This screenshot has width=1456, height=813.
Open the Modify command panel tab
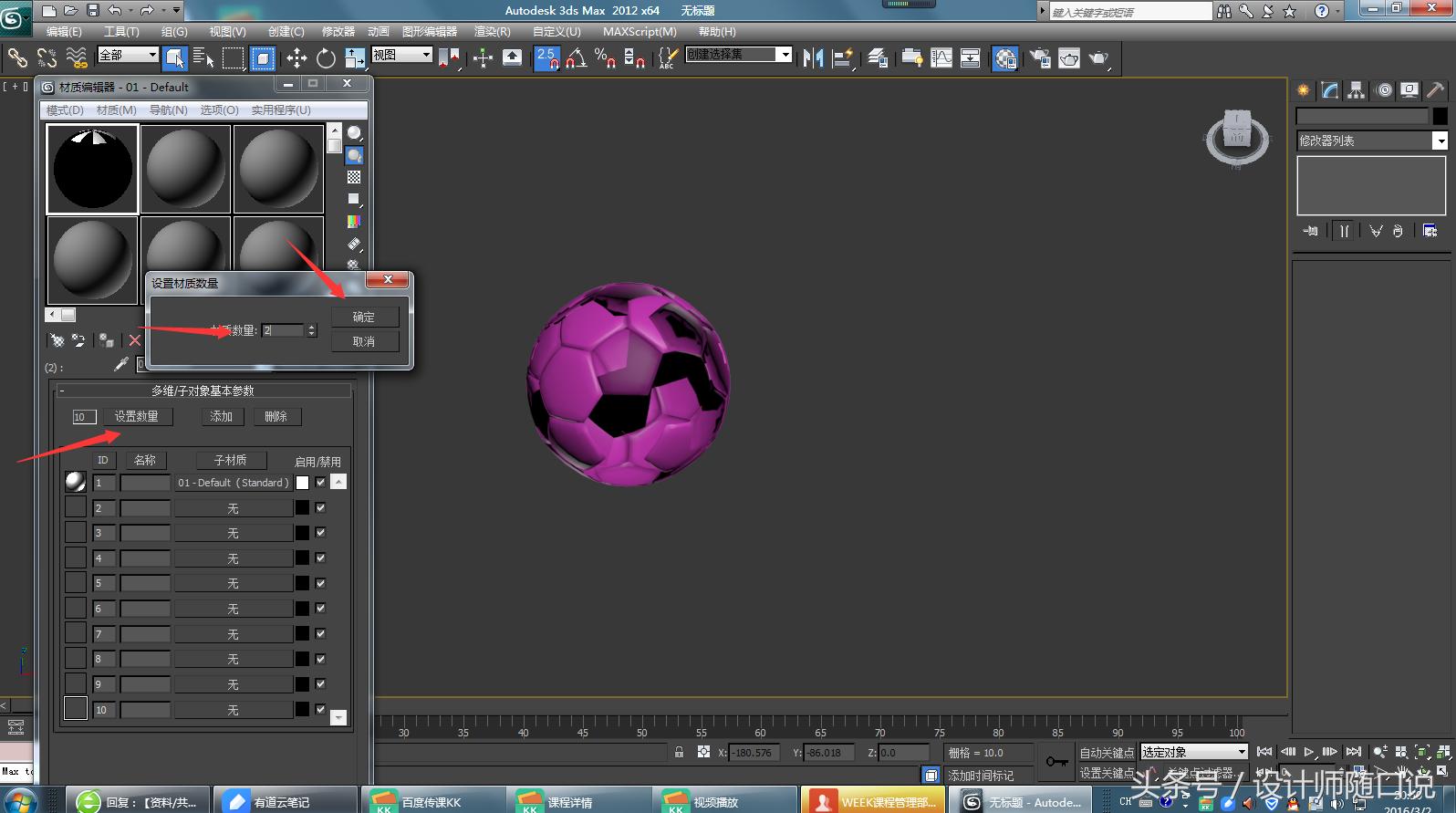[1330, 89]
